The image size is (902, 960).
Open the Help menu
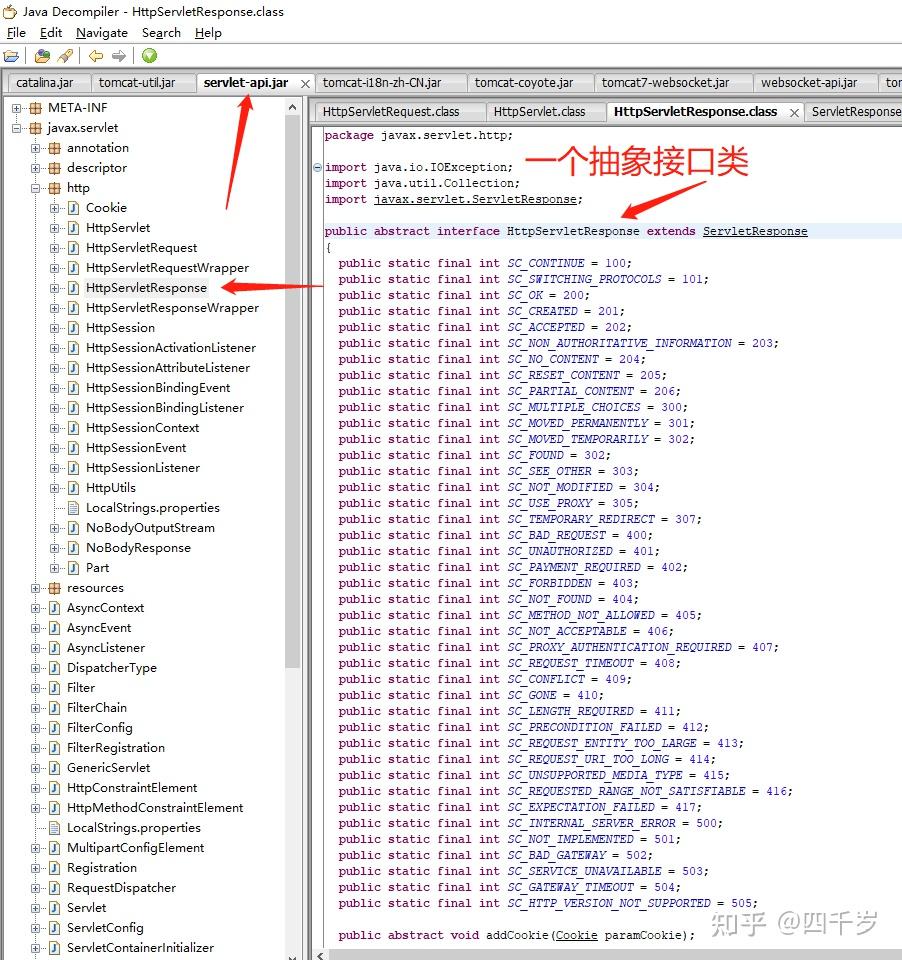coord(208,33)
